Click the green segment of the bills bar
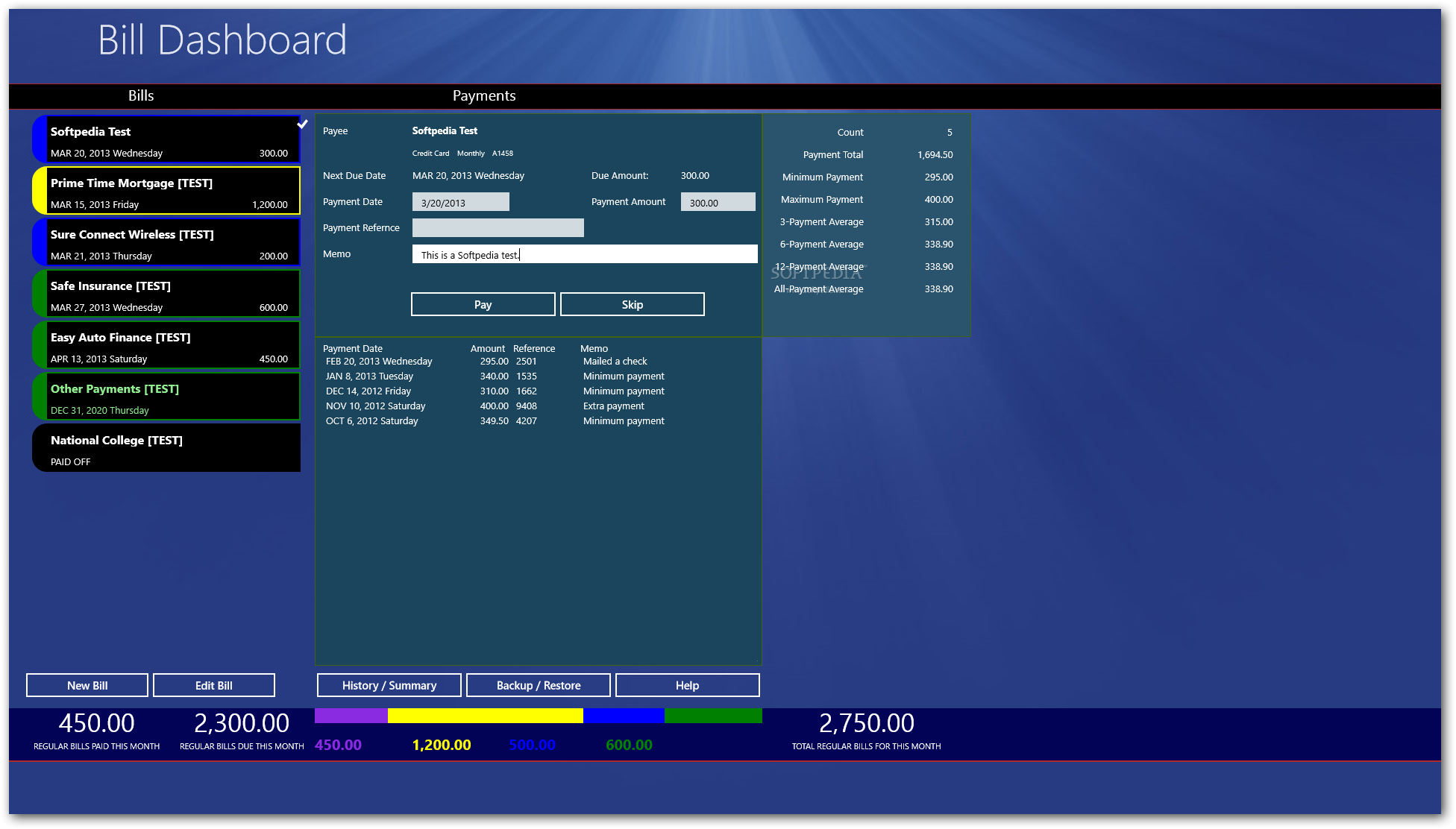Screen dimensions: 1456x829 click(713, 716)
